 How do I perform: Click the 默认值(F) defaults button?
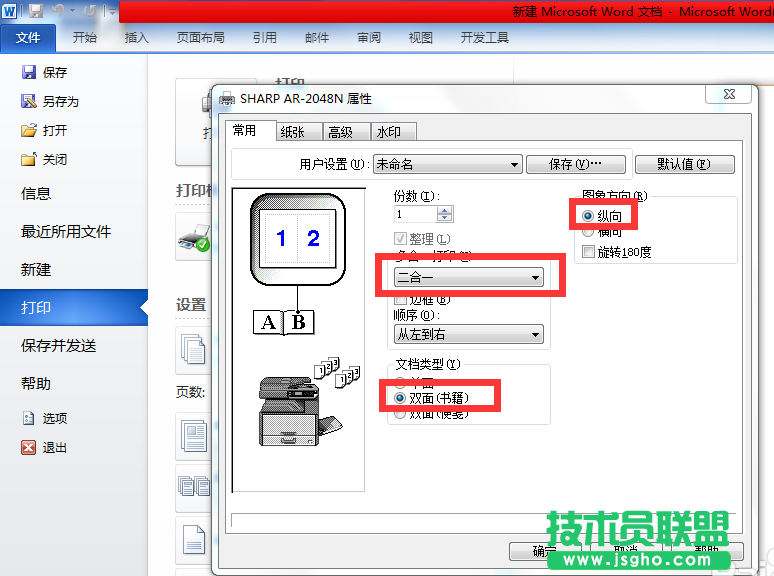[x=683, y=164]
